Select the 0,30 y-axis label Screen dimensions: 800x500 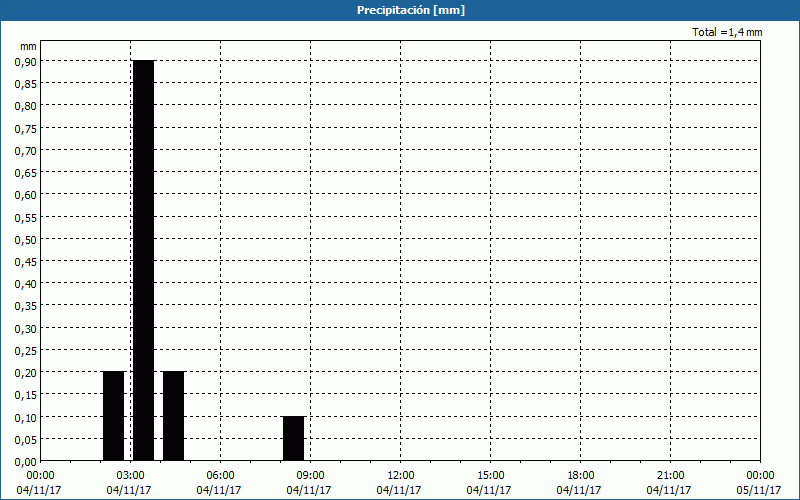pyautogui.click(x=26, y=328)
